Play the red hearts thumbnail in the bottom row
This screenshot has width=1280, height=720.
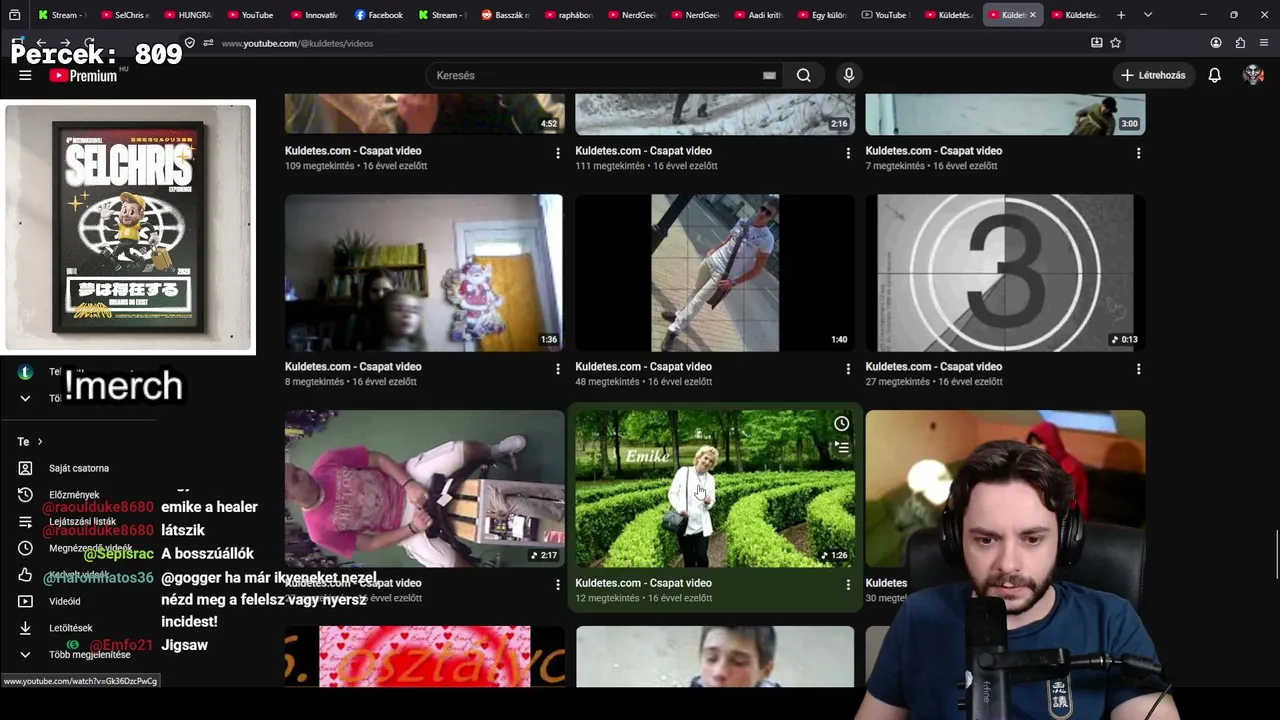point(424,657)
